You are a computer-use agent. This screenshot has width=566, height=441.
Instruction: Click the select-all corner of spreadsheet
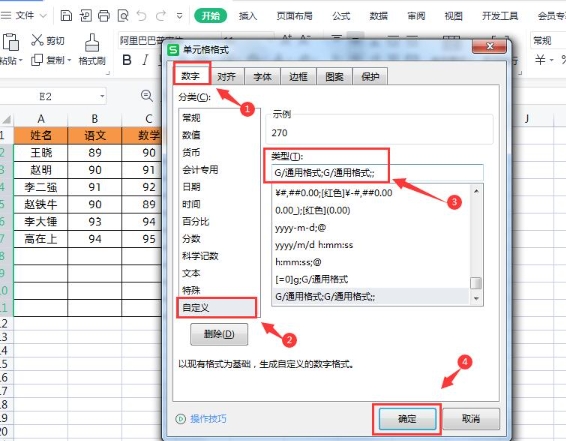[6, 119]
